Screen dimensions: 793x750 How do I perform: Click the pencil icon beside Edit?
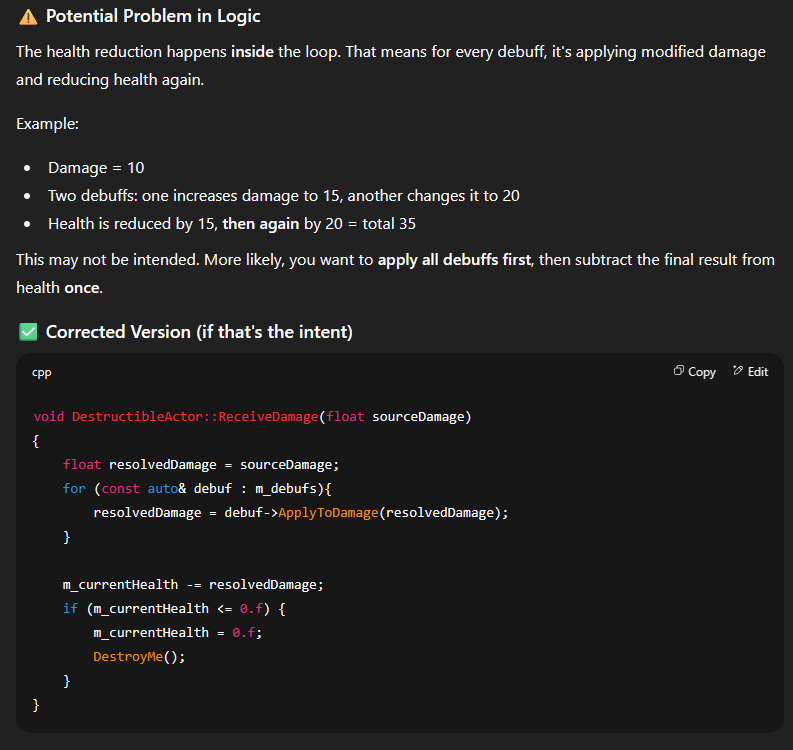[738, 371]
